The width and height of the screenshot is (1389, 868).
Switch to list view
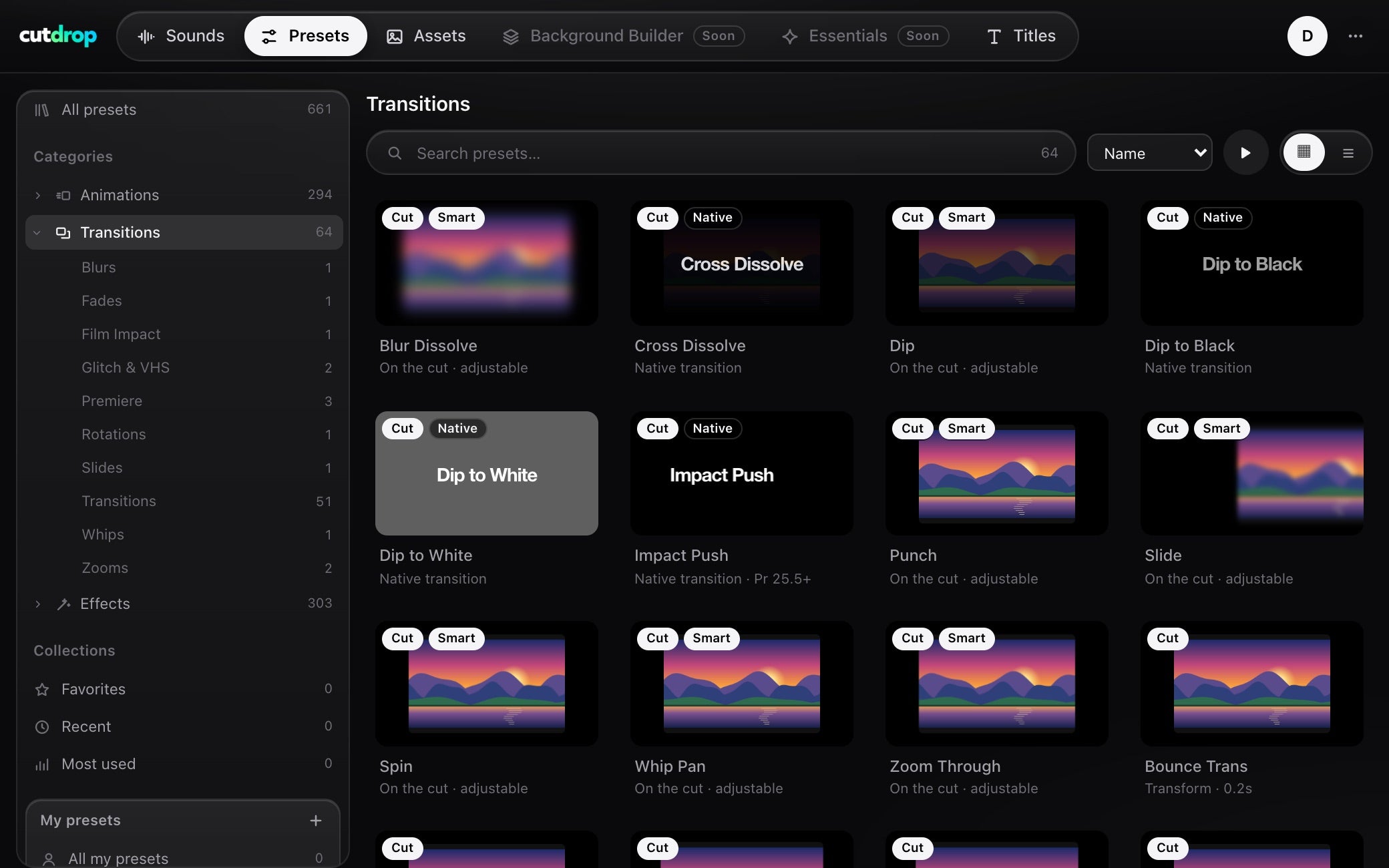(1348, 153)
